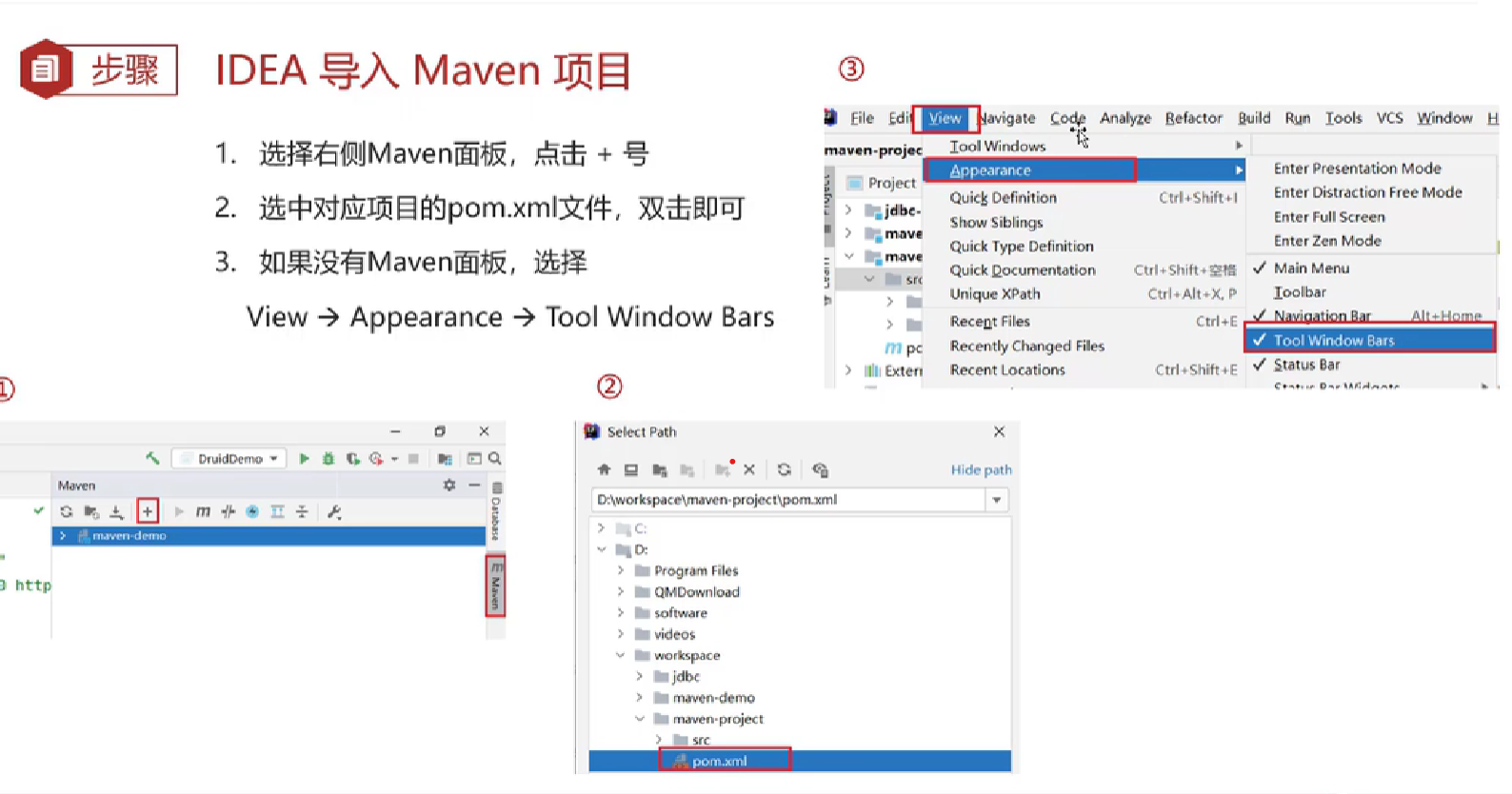Image resolution: width=1512 pixels, height=794 pixels.
Task: Collapse the D: drive node
Action: tap(601, 549)
